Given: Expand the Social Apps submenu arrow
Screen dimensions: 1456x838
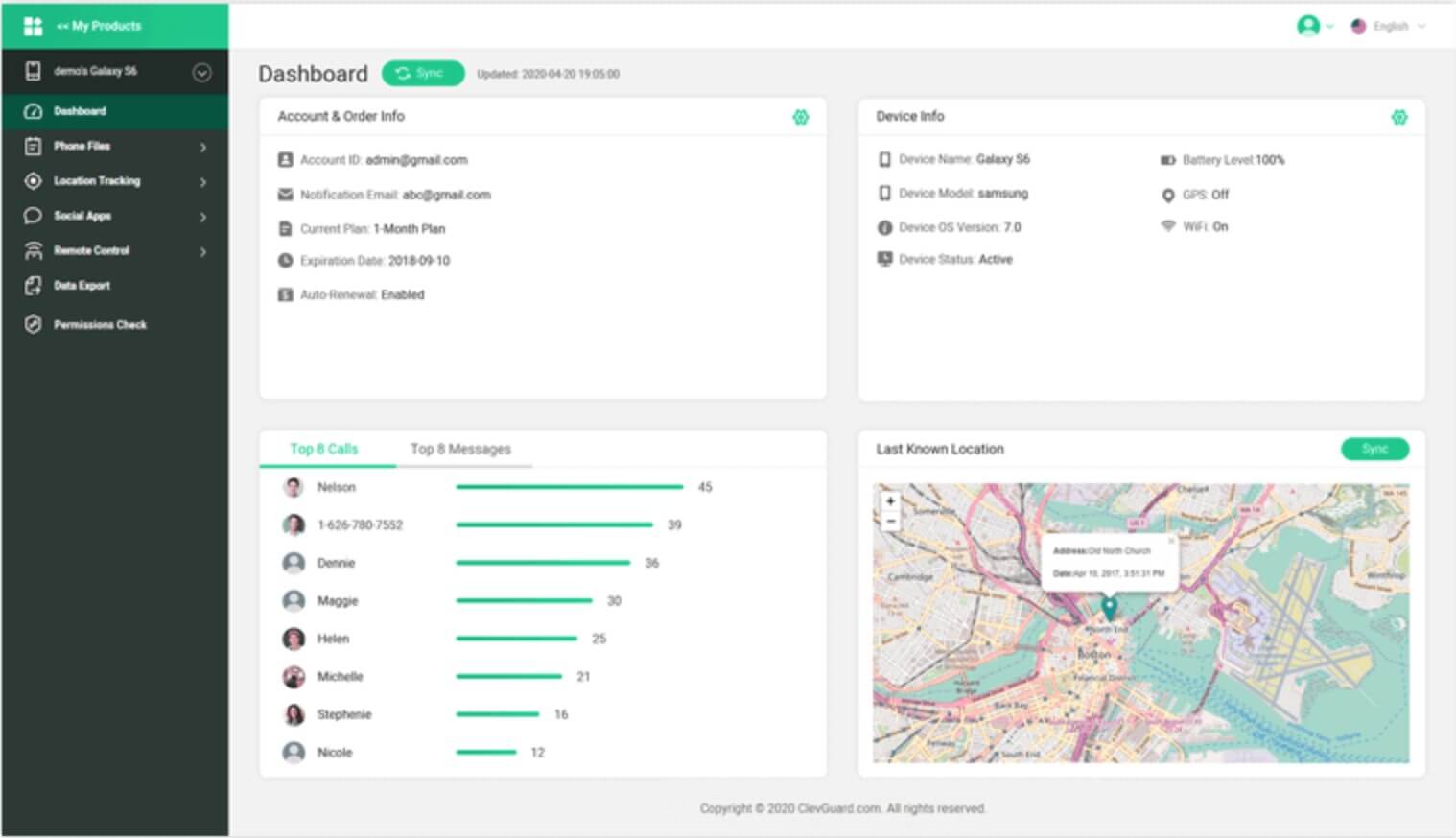Looking at the screenshot, I should (203, 217).
